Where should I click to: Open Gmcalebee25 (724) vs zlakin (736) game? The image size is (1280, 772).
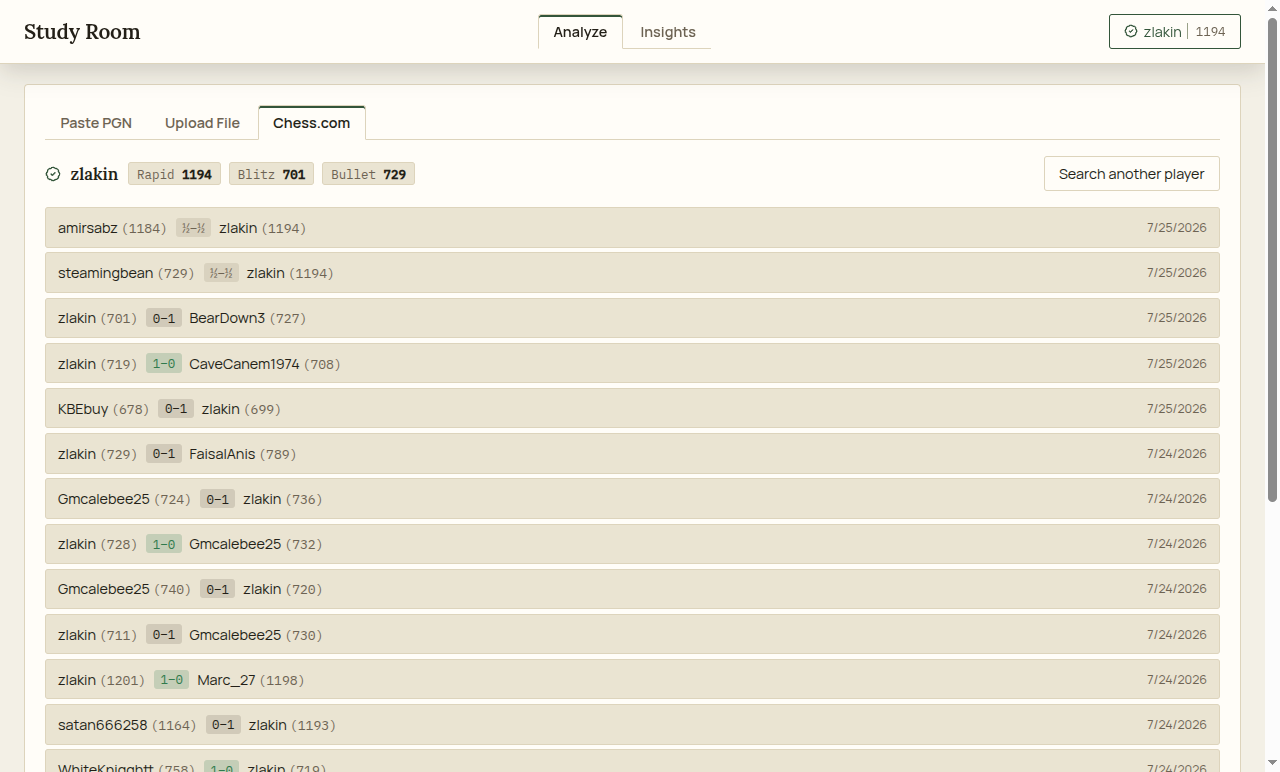(632, 499)
